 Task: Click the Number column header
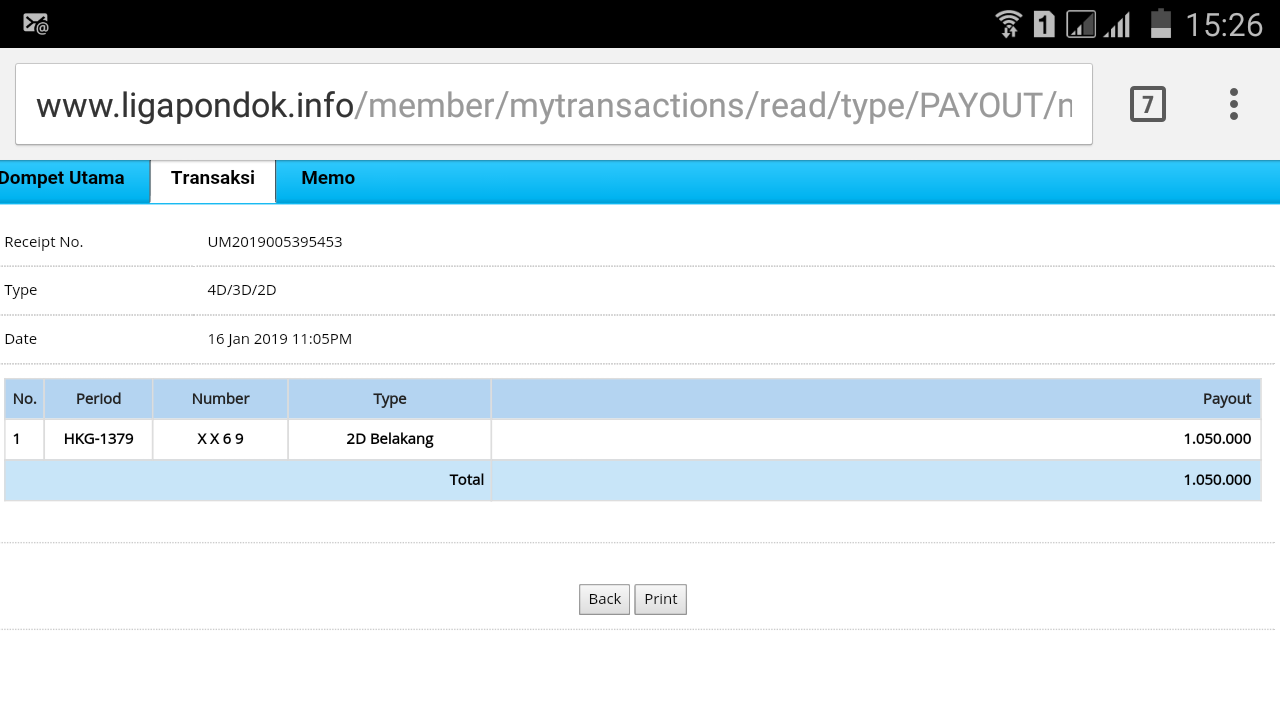pos(220,399)
